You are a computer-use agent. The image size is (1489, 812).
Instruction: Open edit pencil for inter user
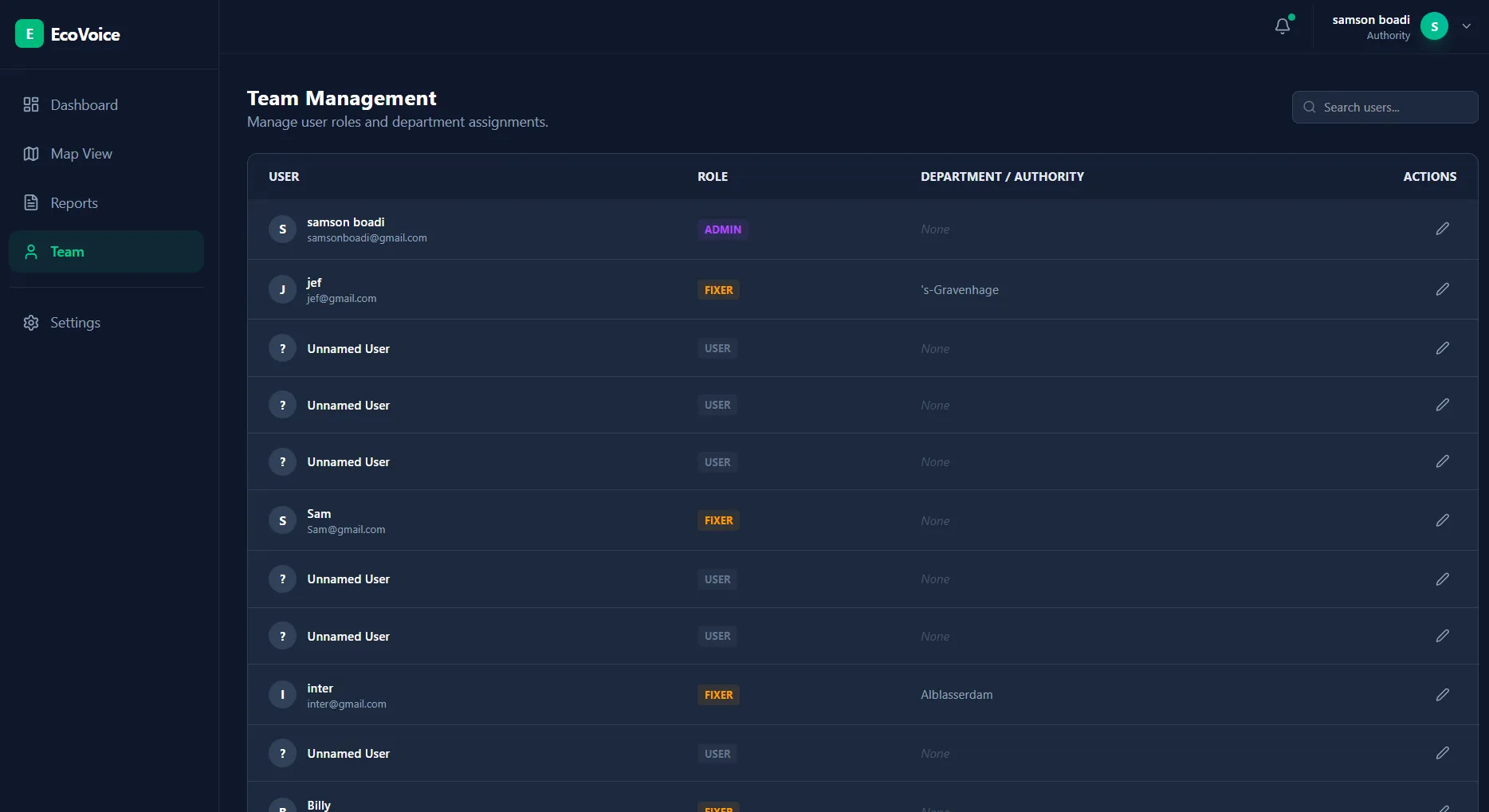point(1442,695)
